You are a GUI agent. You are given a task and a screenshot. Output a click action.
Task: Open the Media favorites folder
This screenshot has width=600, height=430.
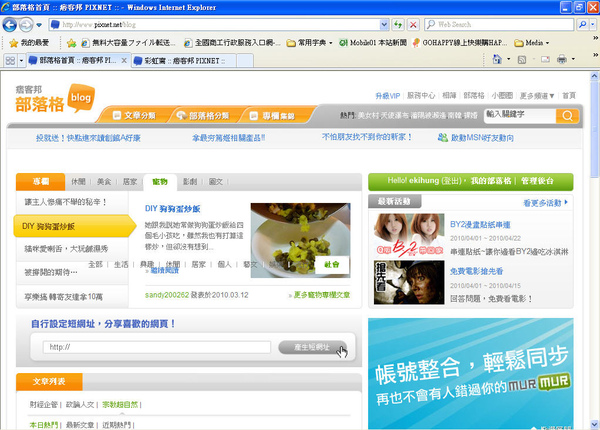click(532, 43)
